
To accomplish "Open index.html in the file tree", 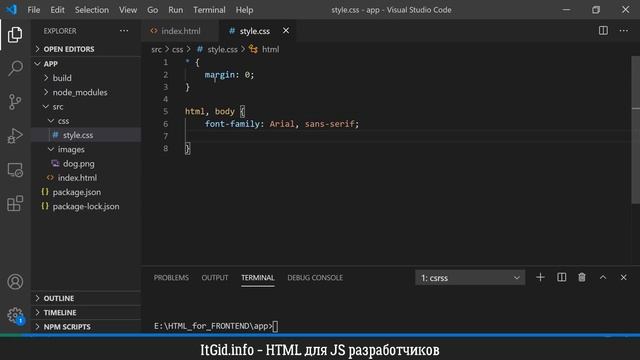I will [86, 178].
